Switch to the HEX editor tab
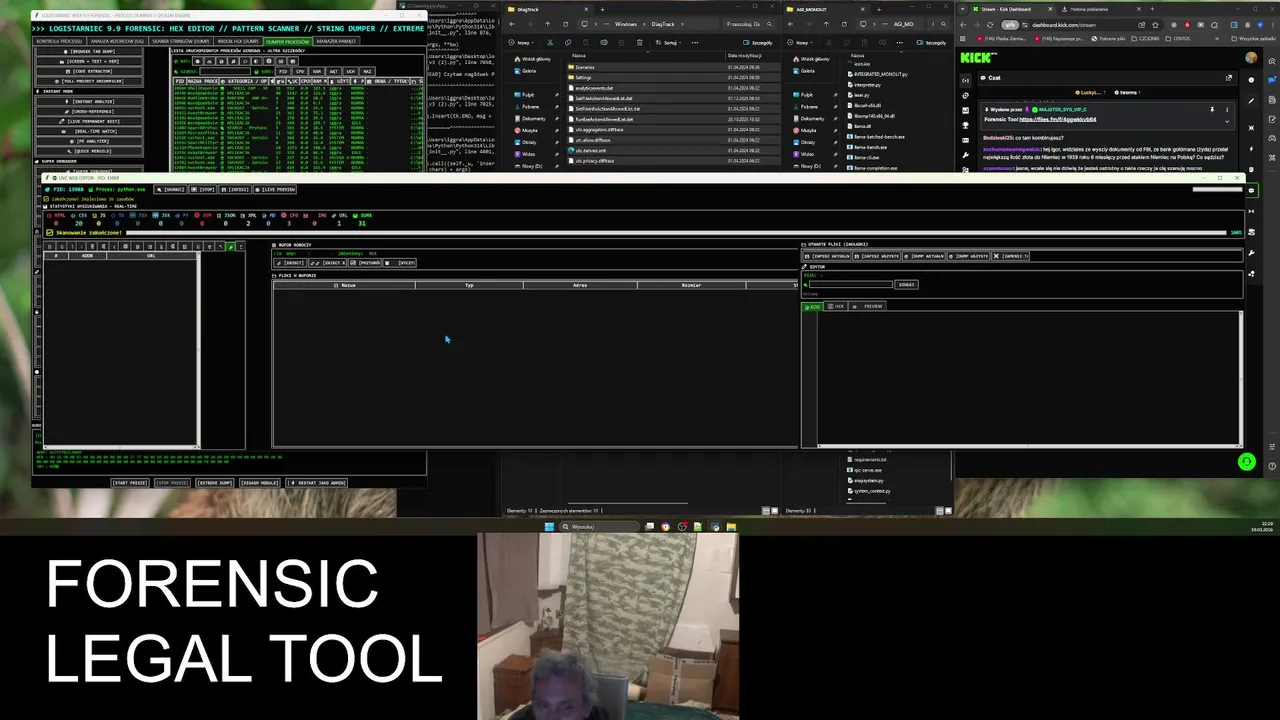The image size is (1280, 720). tap(837, 306)
